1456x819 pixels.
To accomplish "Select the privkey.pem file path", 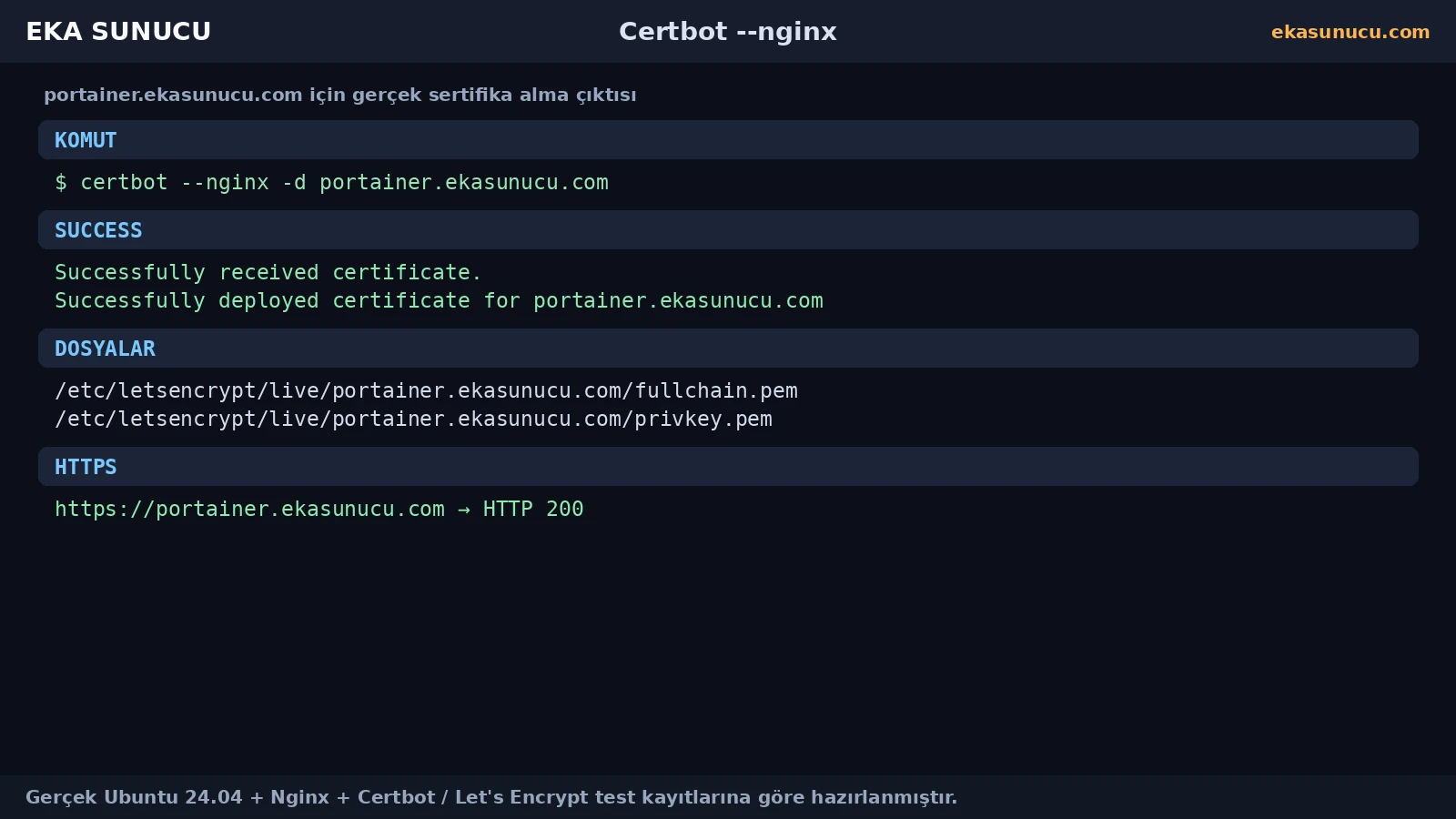I will [x=413, y=420].
